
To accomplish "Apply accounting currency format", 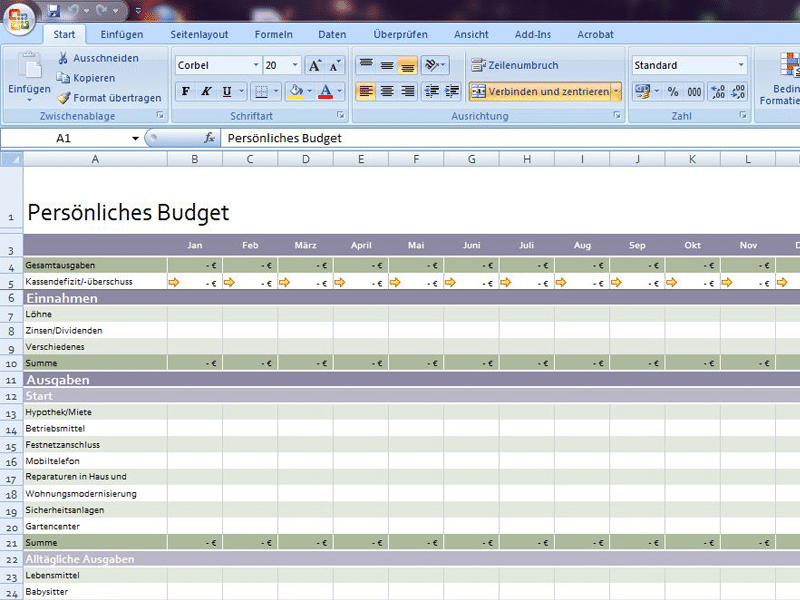I will coord(642,91).
